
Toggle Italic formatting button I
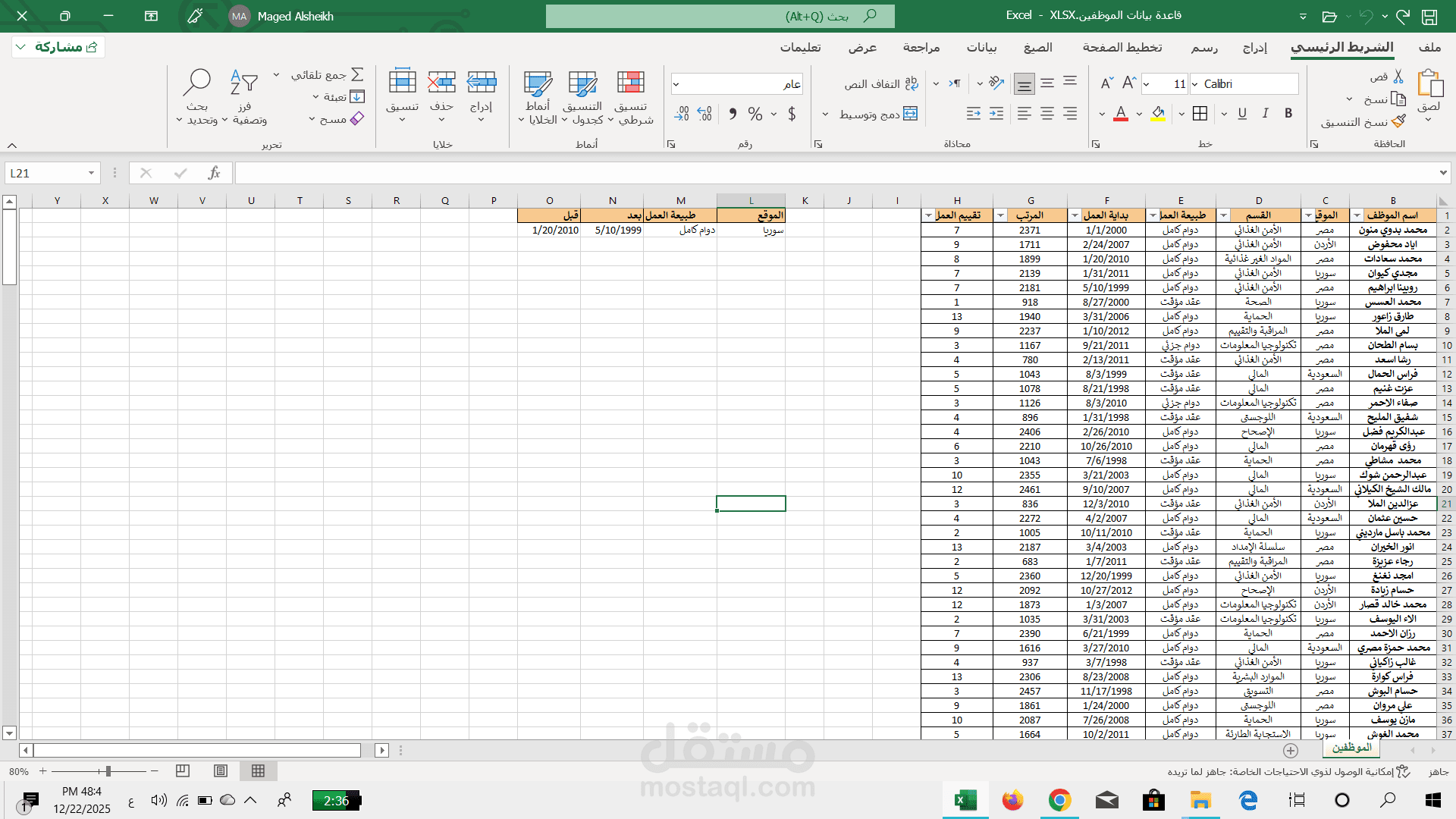(1265, 114)
